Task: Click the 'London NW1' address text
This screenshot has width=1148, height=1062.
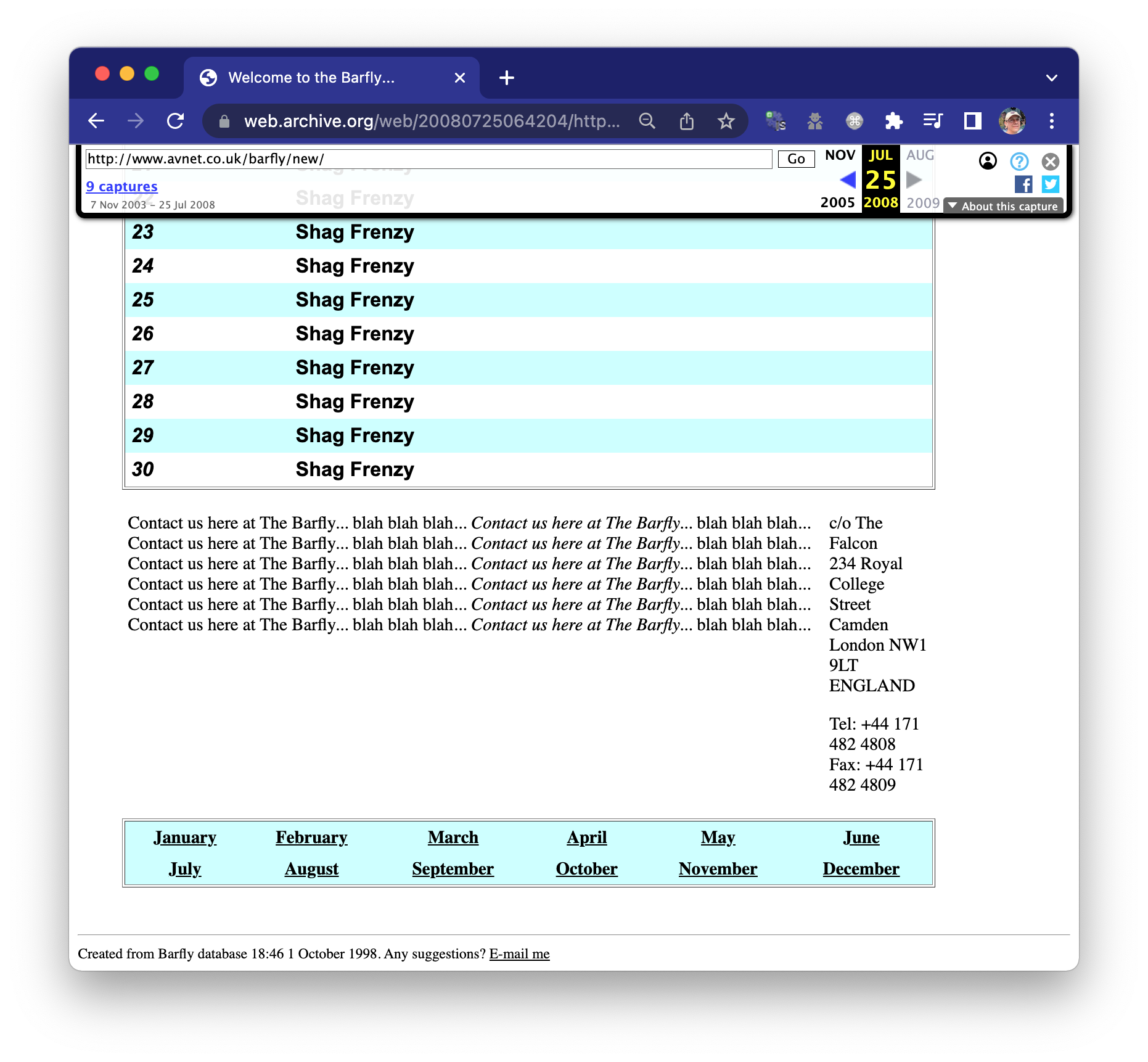Action: [878, 645]
